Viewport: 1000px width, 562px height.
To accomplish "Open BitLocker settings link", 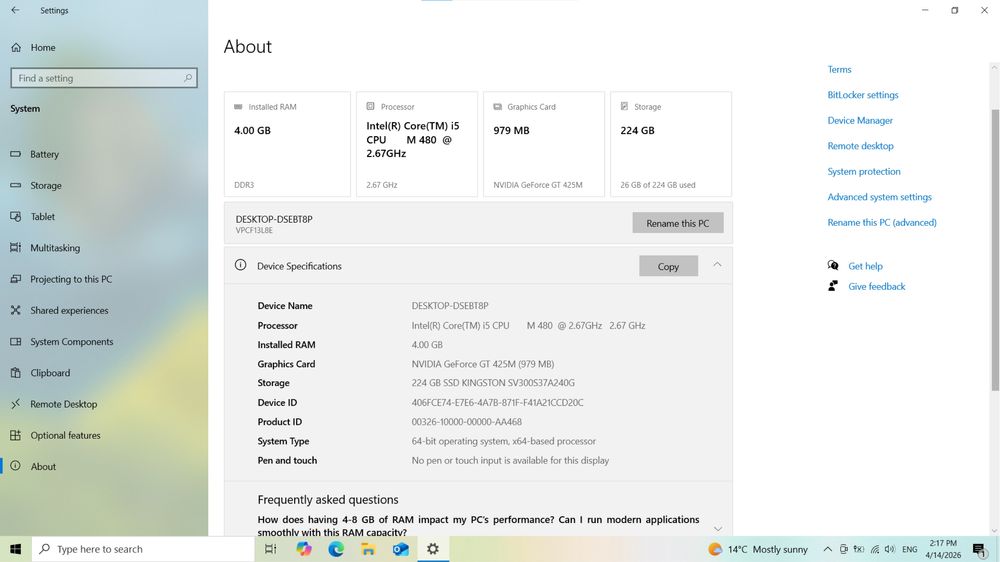I will (x=862, y=95).
